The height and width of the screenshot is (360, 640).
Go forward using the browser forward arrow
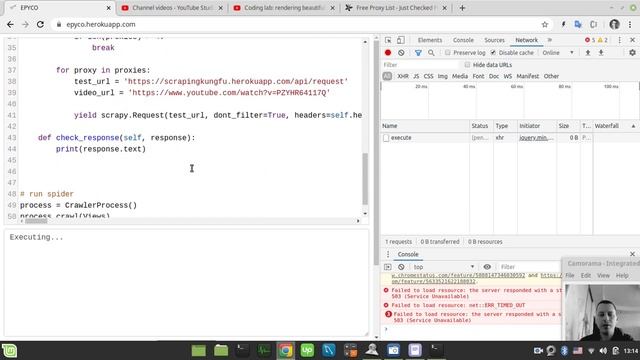pos(25,24)
